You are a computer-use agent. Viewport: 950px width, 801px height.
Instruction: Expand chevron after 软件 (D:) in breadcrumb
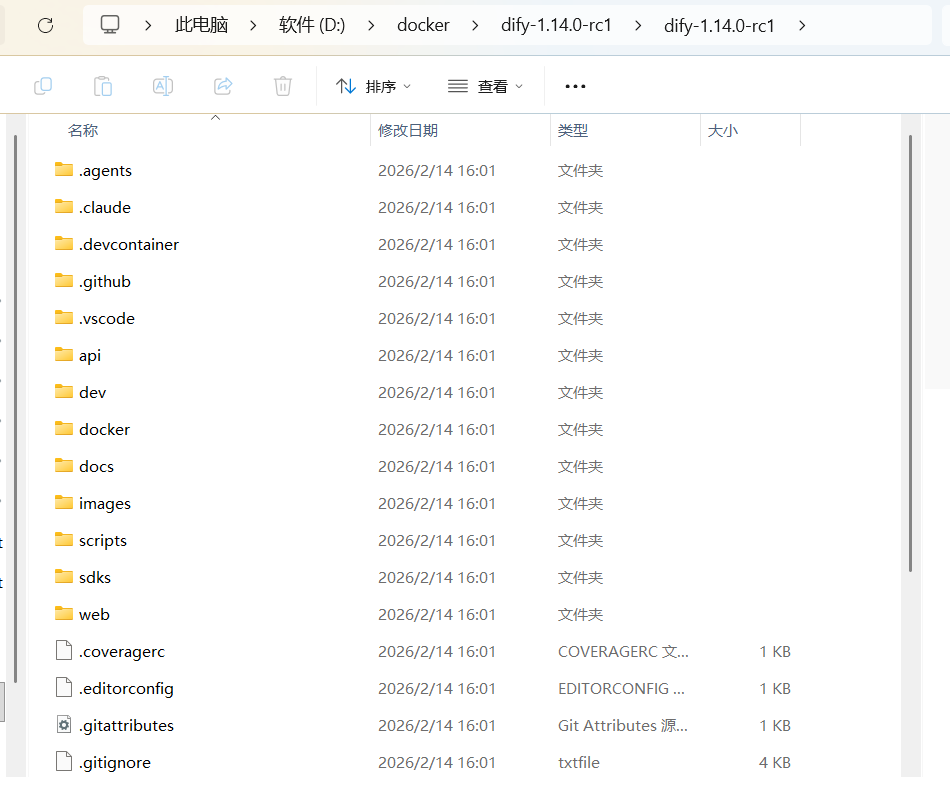(x=371, y=25)
